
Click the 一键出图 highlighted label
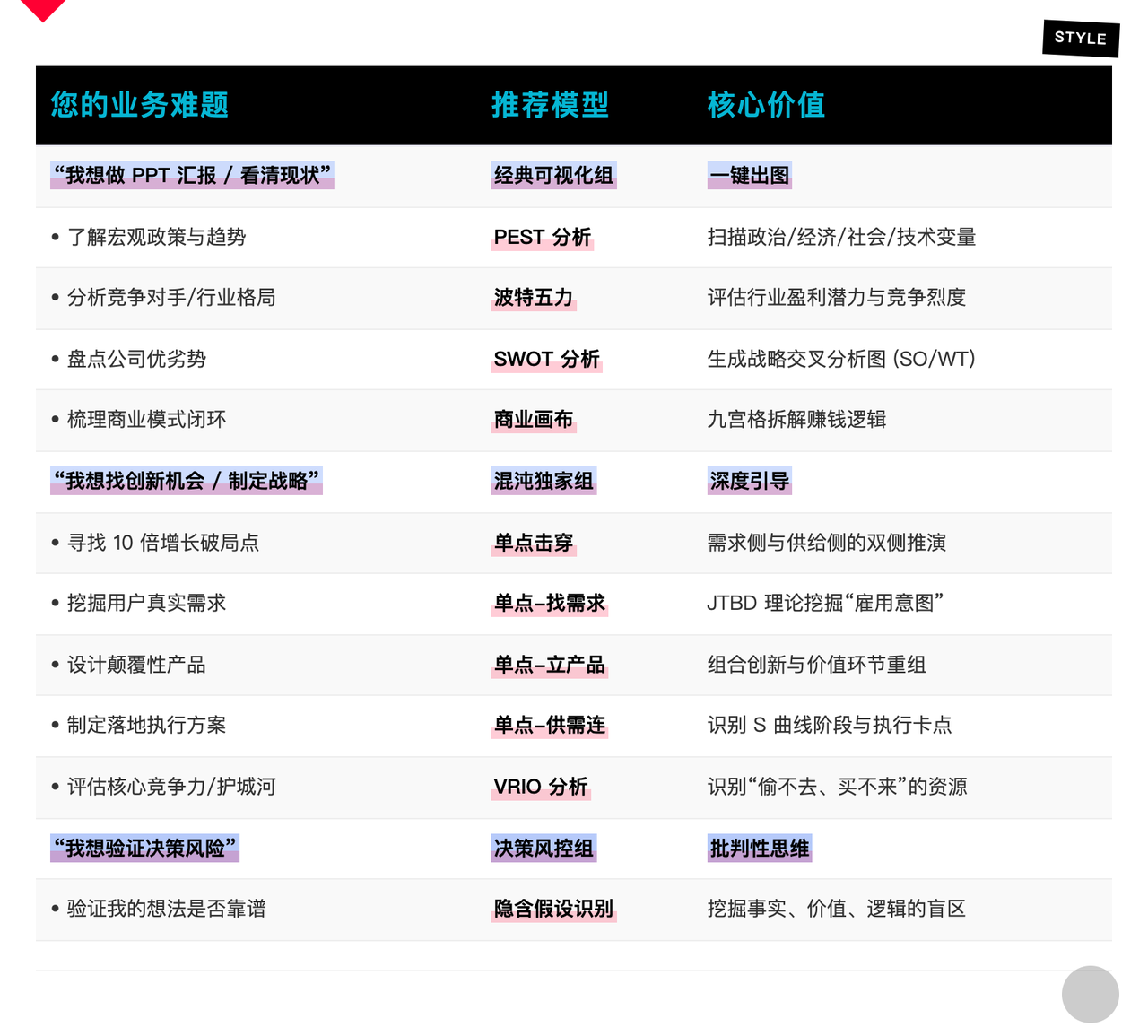[x=748, y=176]
